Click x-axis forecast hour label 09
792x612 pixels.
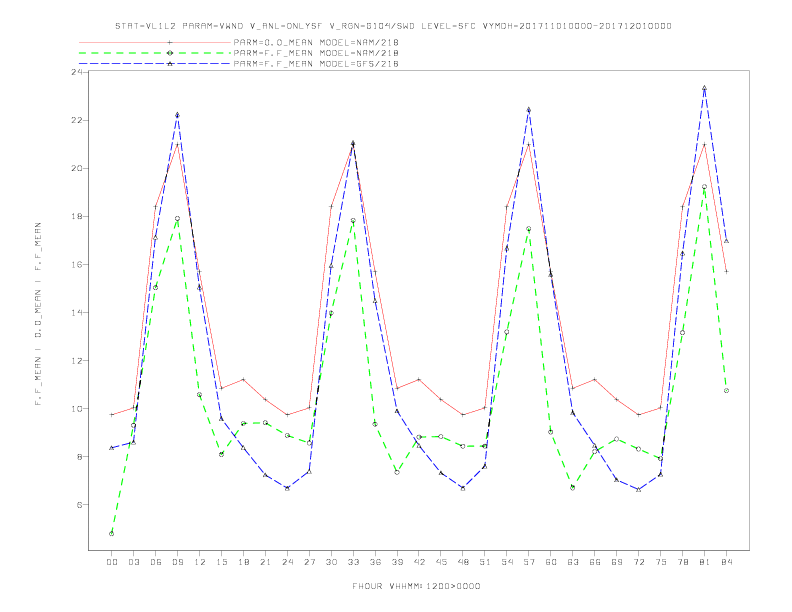[x=177, y=562]
